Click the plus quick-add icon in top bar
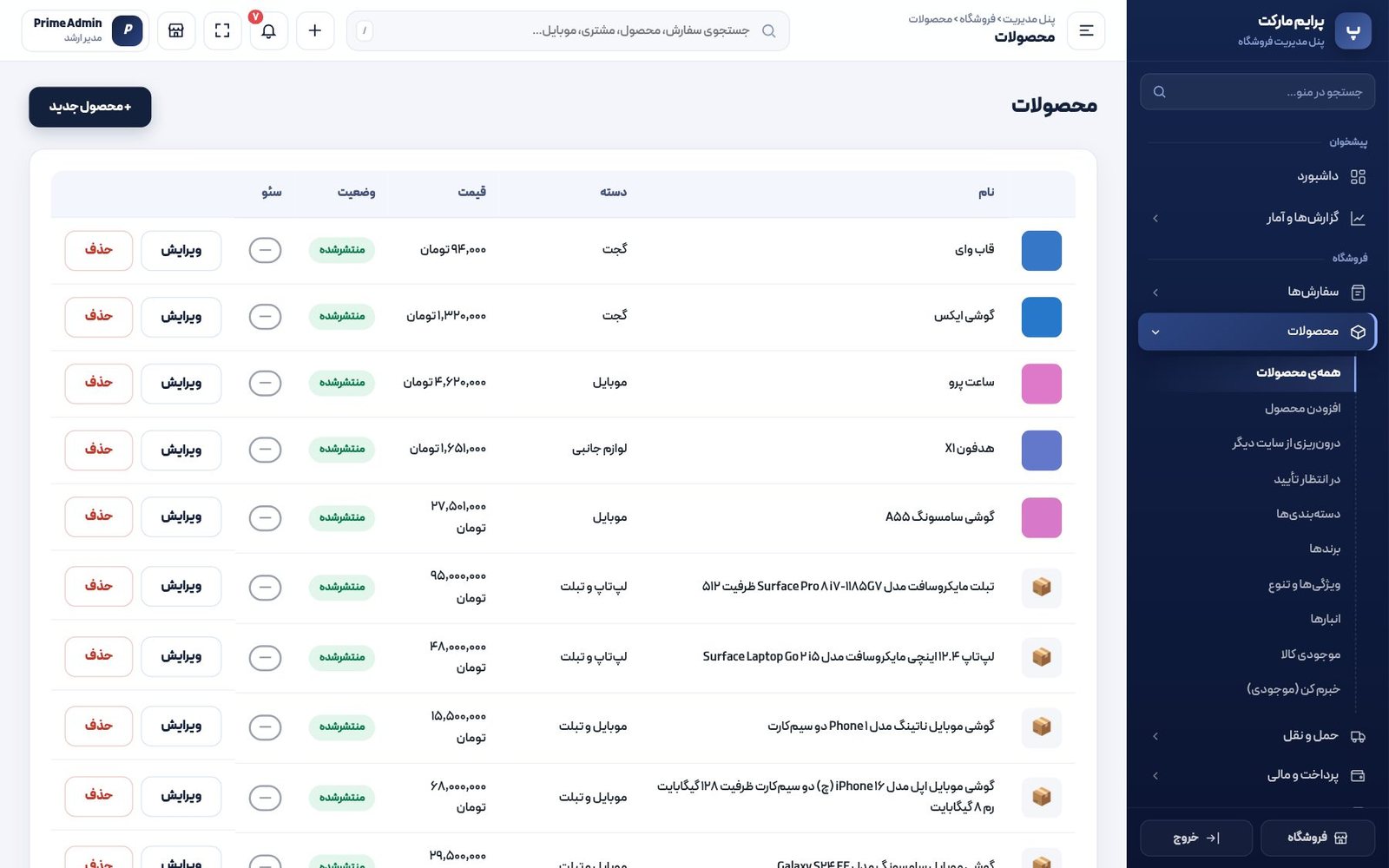 click(315, 30)
